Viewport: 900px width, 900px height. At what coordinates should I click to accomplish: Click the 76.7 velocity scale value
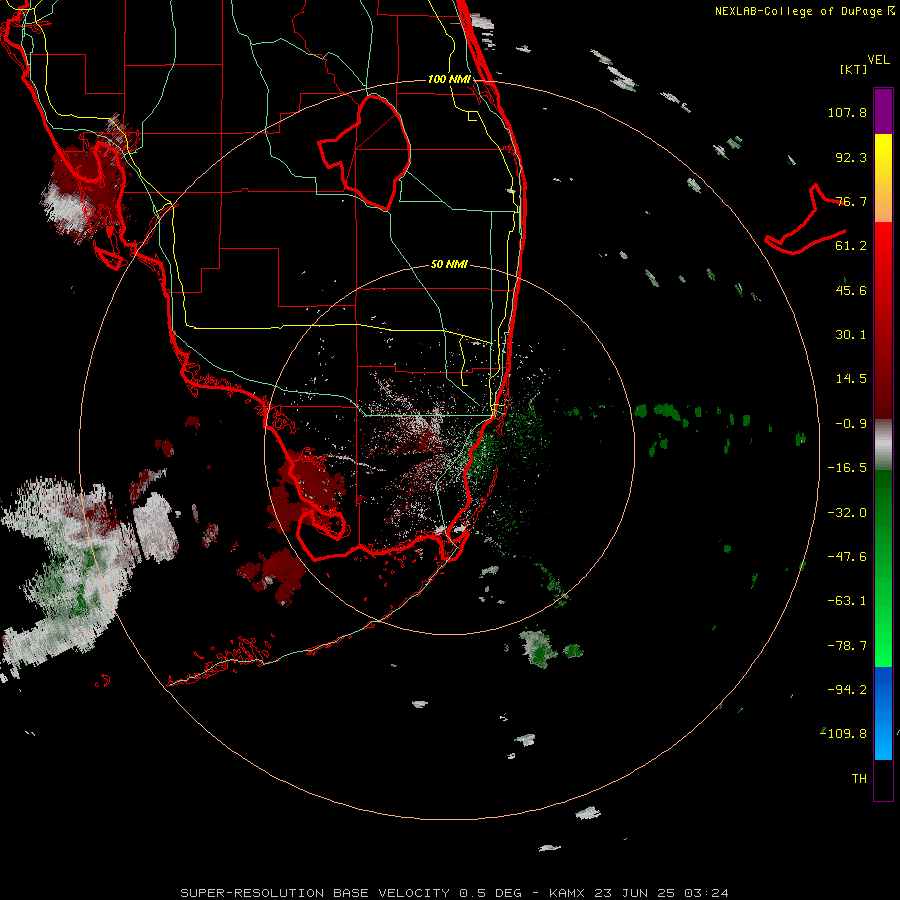[851, 201]
